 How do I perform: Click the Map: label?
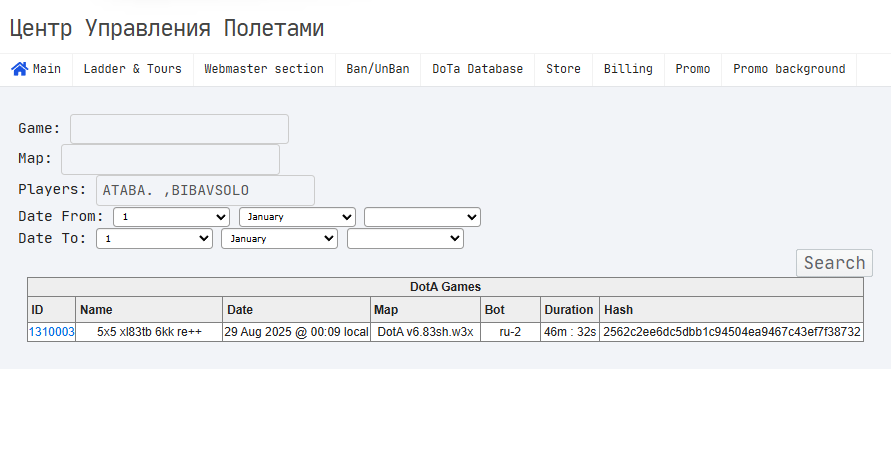point(35,158)
